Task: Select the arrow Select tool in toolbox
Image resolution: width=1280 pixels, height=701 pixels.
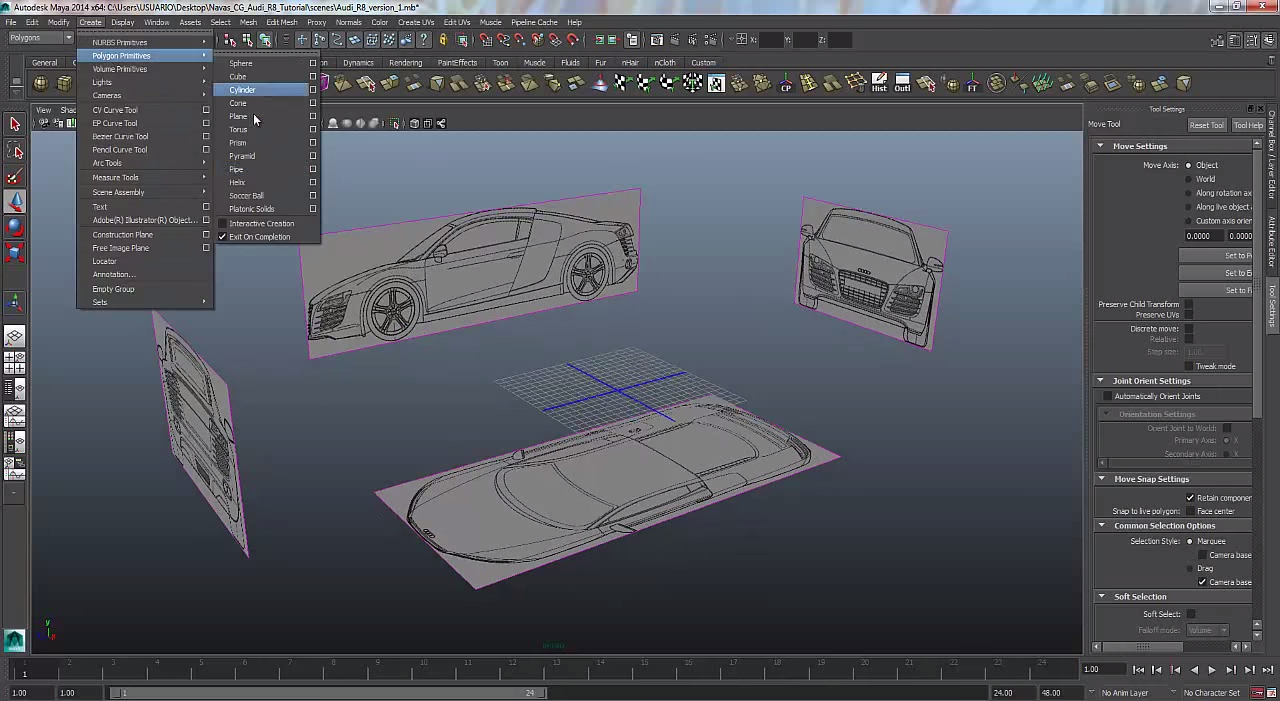Action: (15, 124)
